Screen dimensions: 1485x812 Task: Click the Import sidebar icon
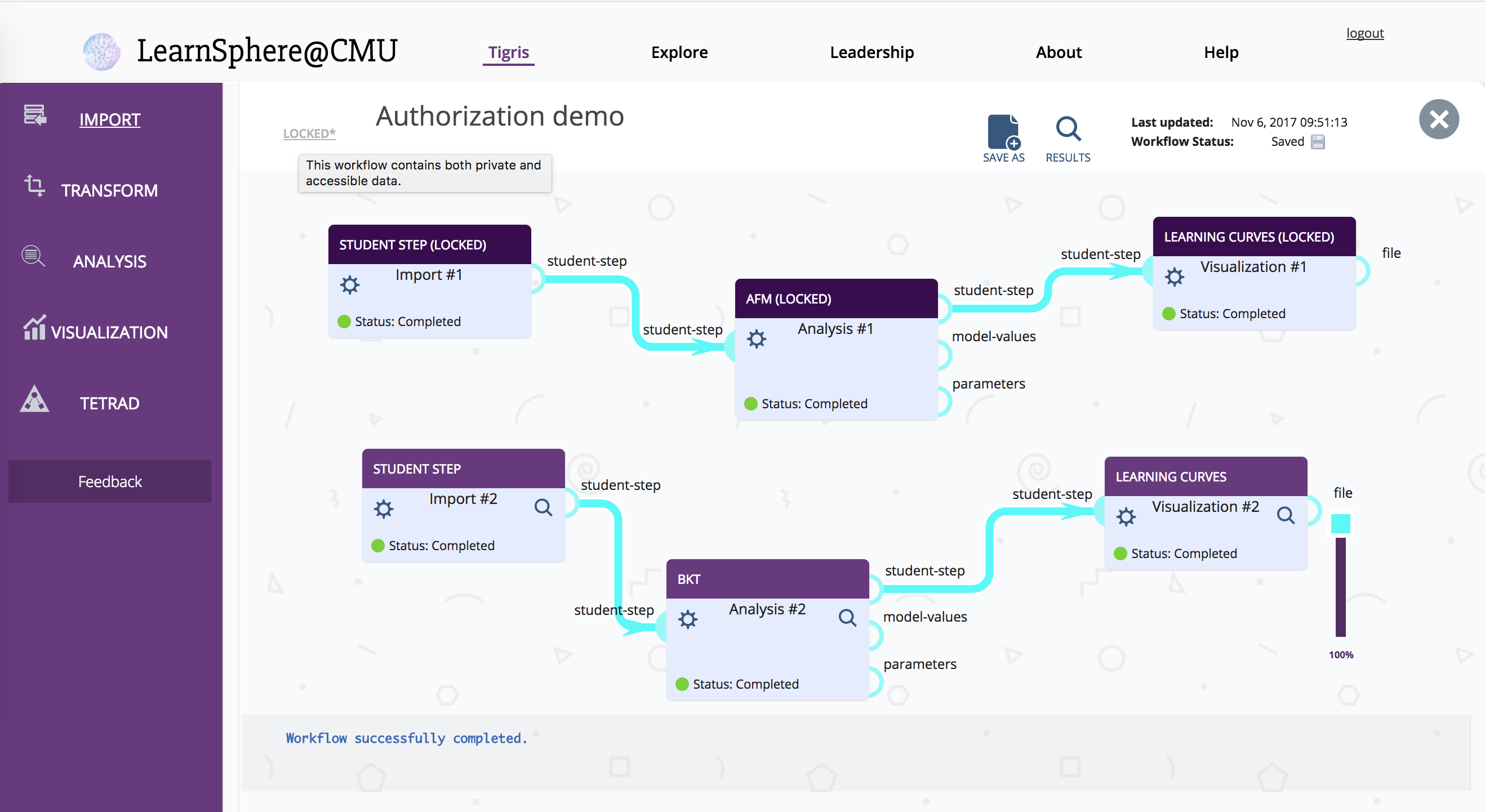click(35, 115)
